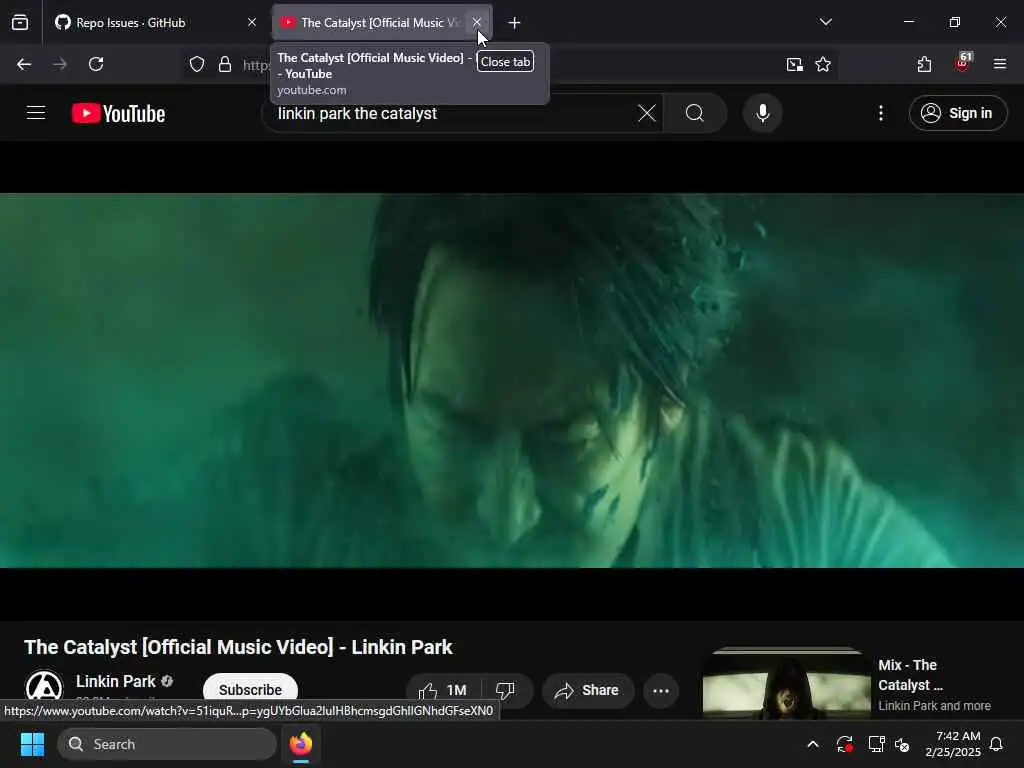This screenshot has height=768, width=1024.
Task: Open more actions ellipsis menu
Action: coord(661,690)
